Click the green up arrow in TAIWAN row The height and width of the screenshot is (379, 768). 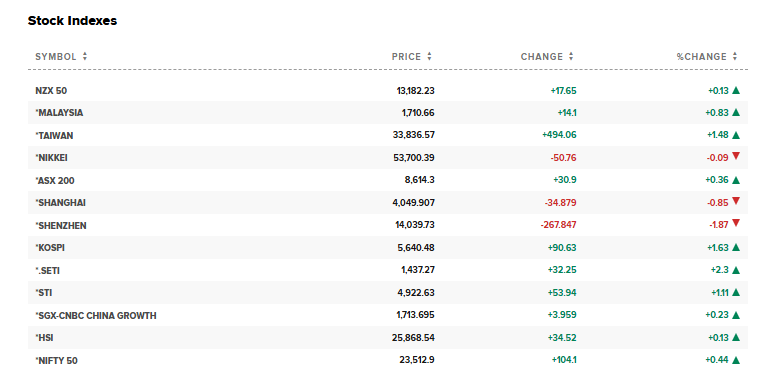[x=736, y=135]
